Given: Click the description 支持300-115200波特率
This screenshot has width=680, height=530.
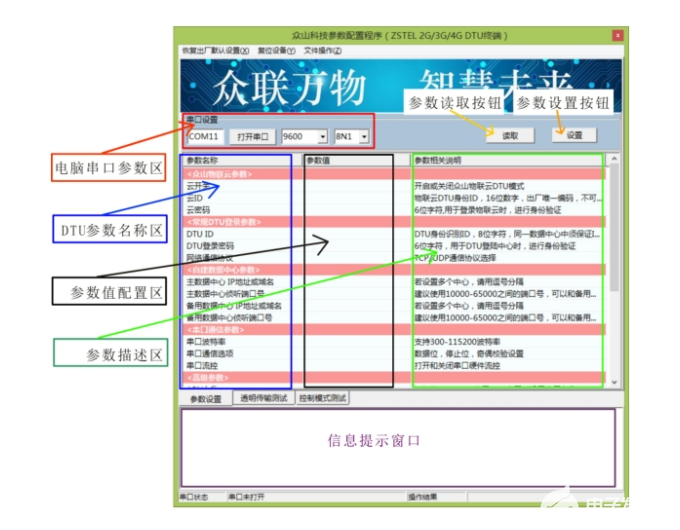Looking at the screenshot, I should (x=458, y=342).
